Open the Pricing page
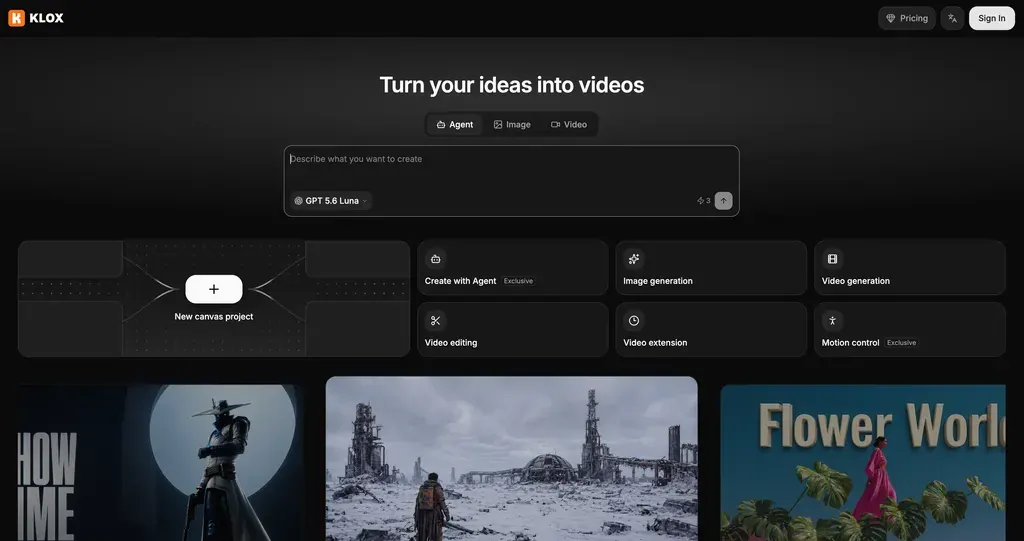The width and height of the screenshot is (1024, 541). tap(906, 18)
